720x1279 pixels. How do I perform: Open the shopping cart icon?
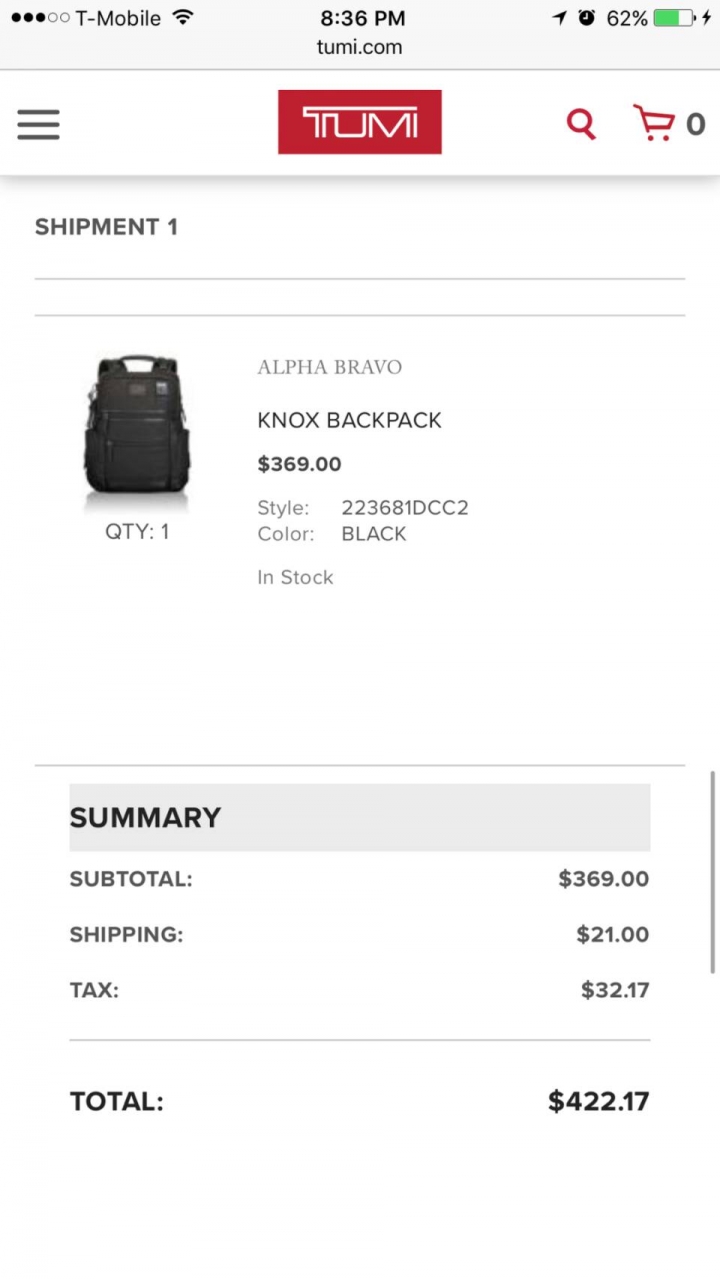click(x=654, y=123)
